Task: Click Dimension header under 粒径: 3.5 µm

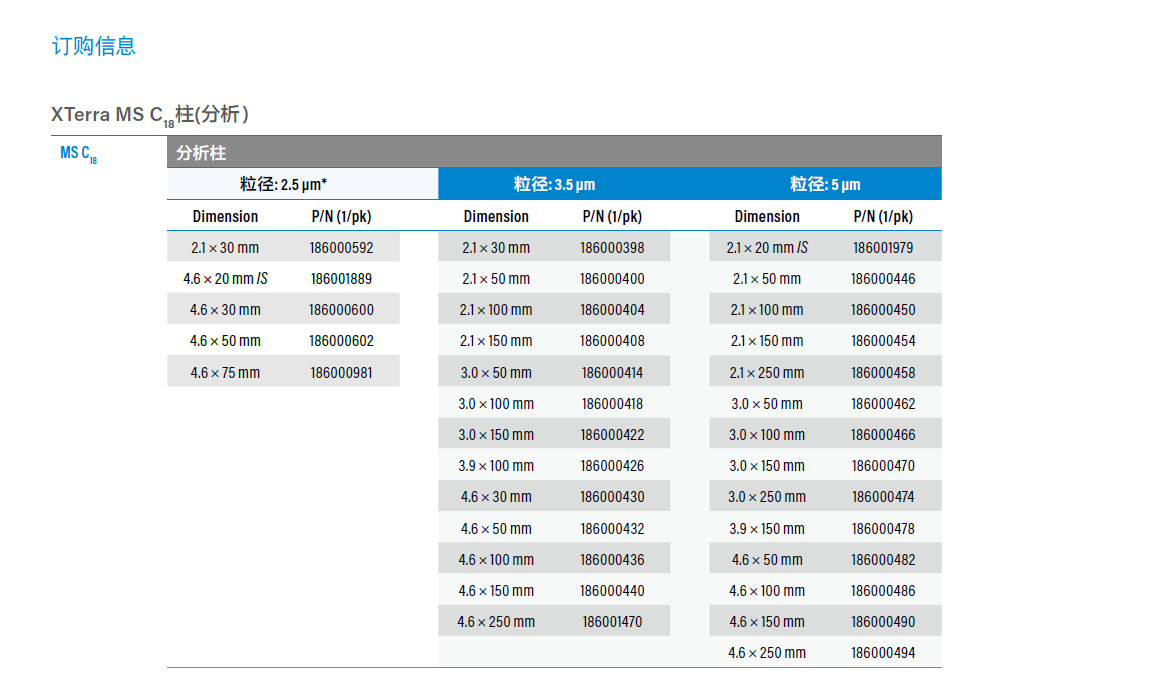Action: [496, 216]
